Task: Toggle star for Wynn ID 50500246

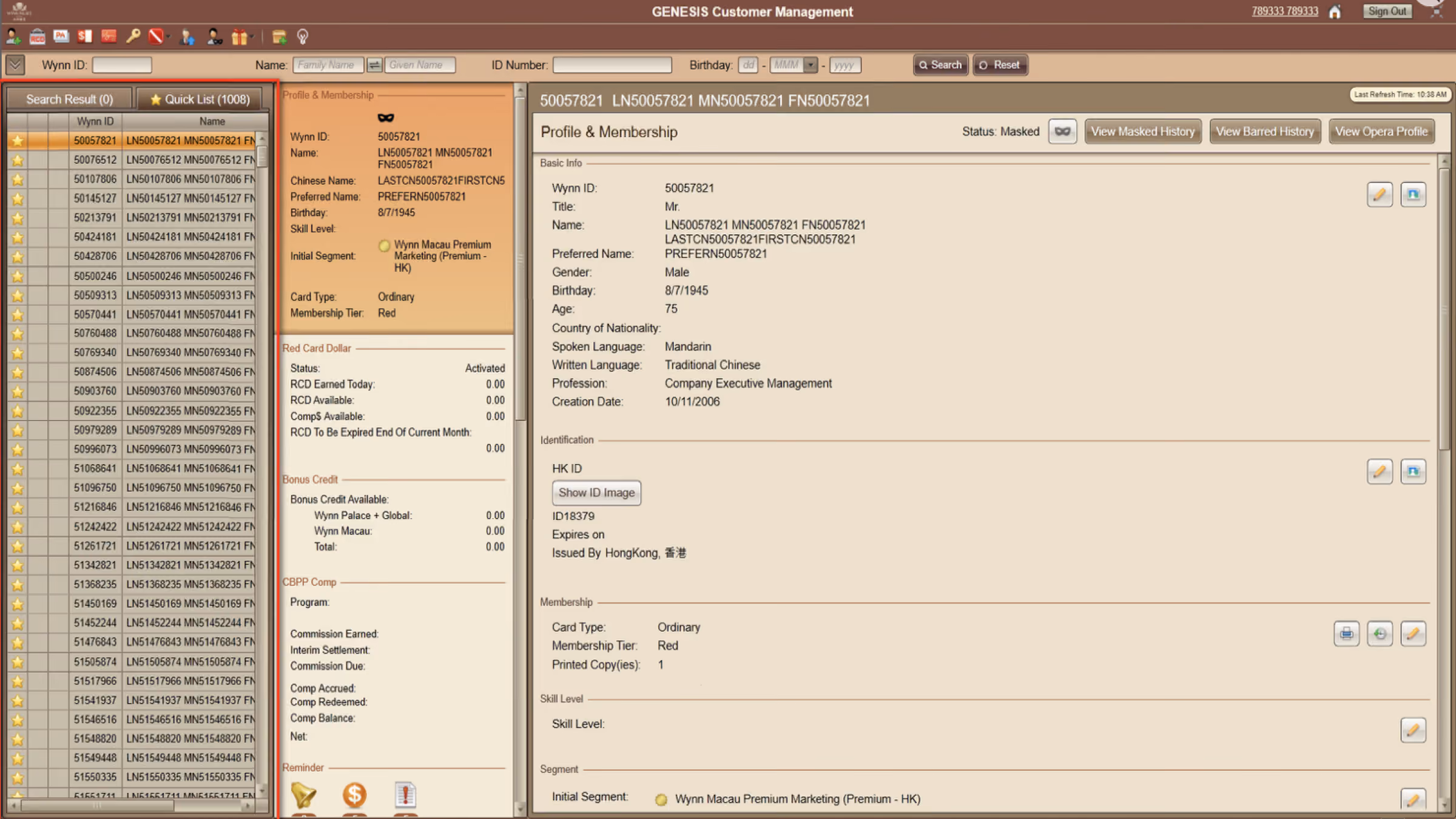Action: tap(18, 277)
